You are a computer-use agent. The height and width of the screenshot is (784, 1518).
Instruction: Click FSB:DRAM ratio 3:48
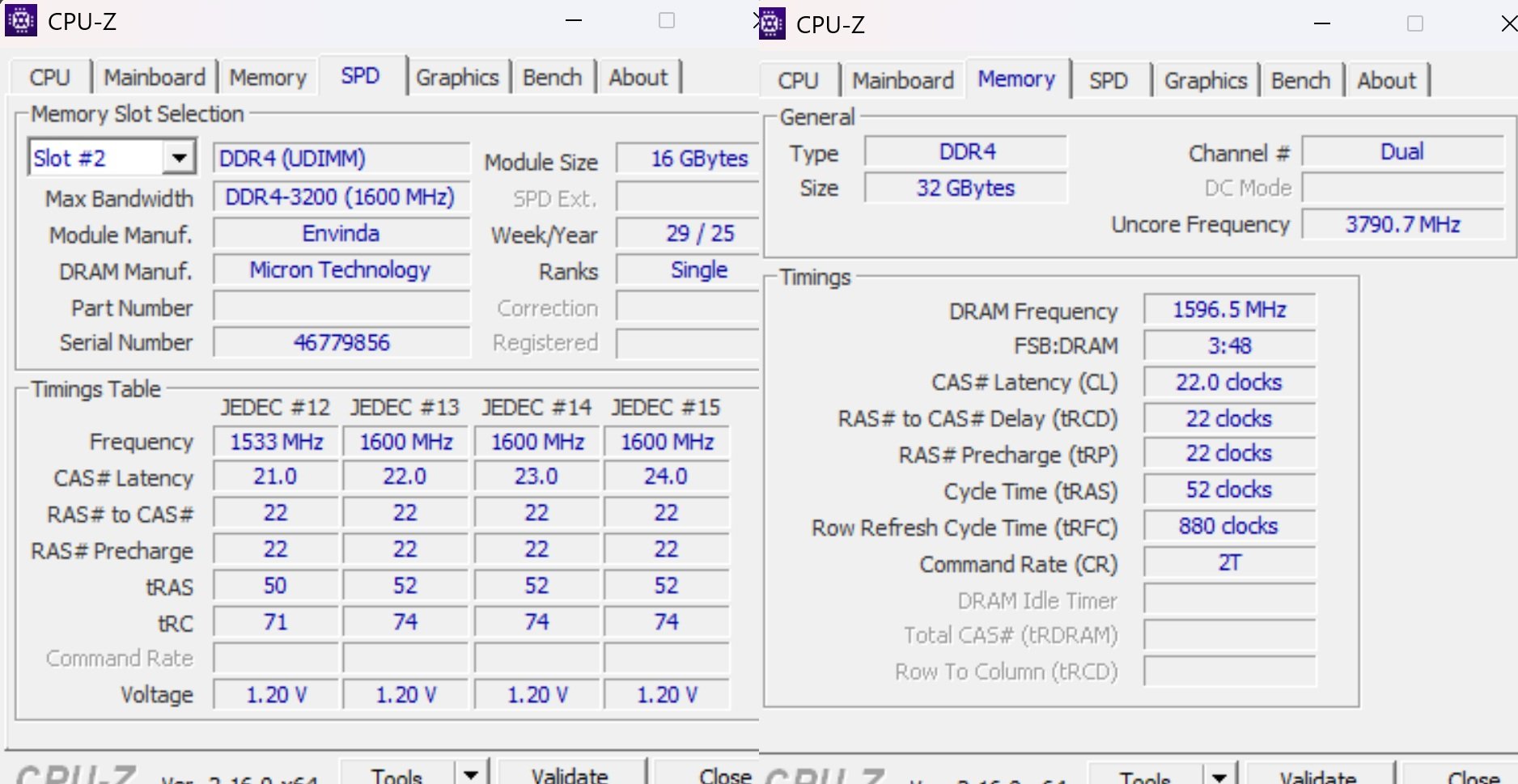1230,345
